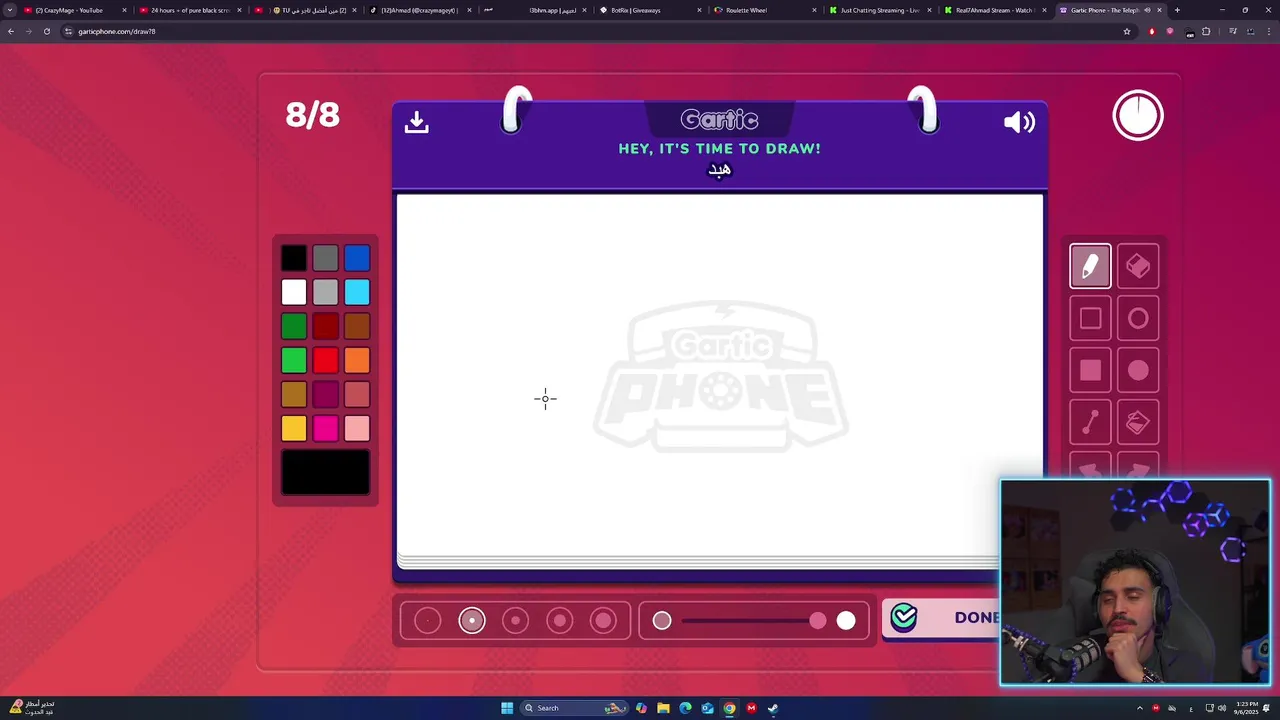
Task: Open the Windows Start menu
Action: [x=507, y=708]
